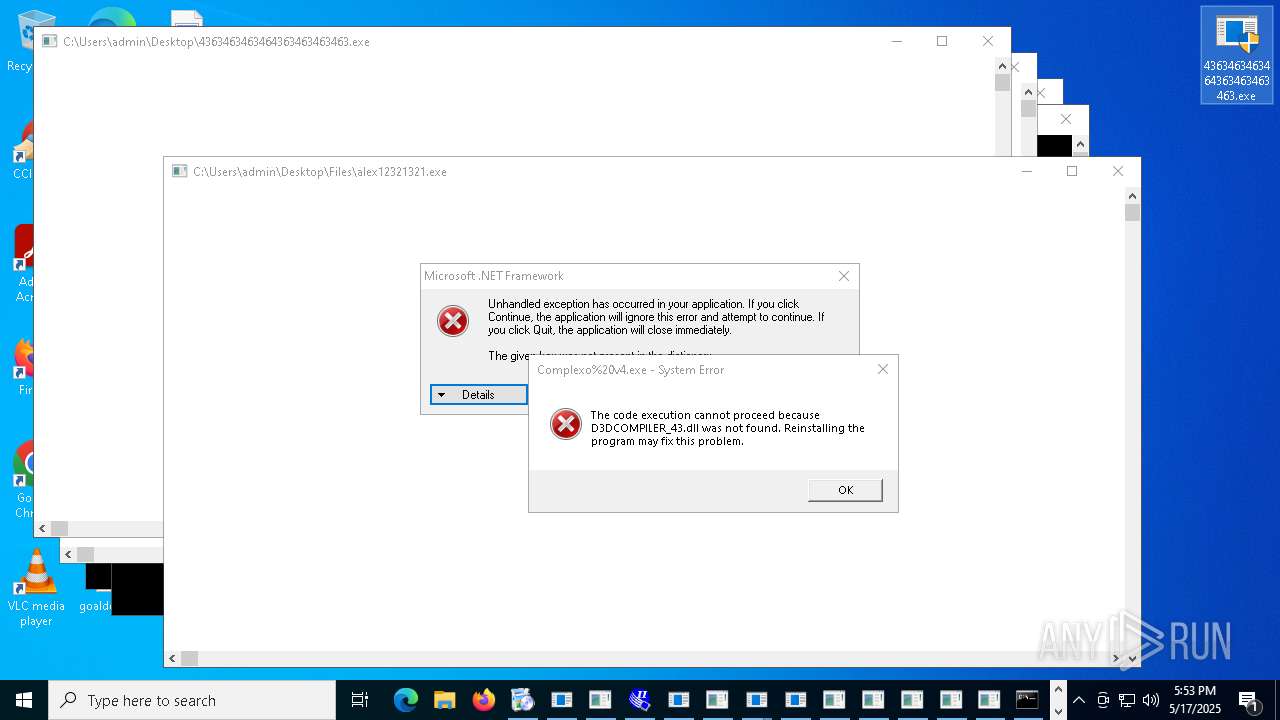Open File Explorer from the taskbar
This screenshot has width=1280, height=720.
coord(444,700)
